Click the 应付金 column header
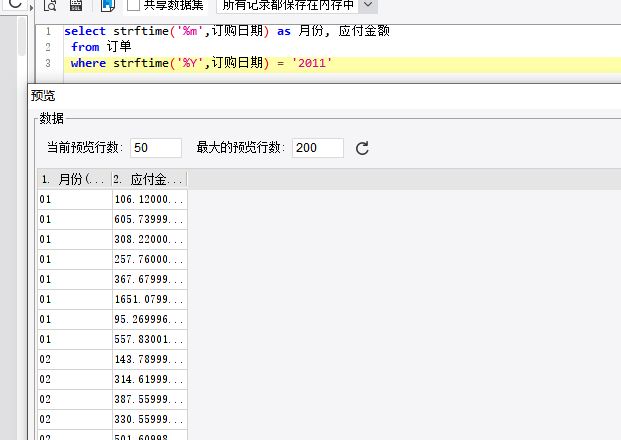621x440 pixels. coord(149,179)
